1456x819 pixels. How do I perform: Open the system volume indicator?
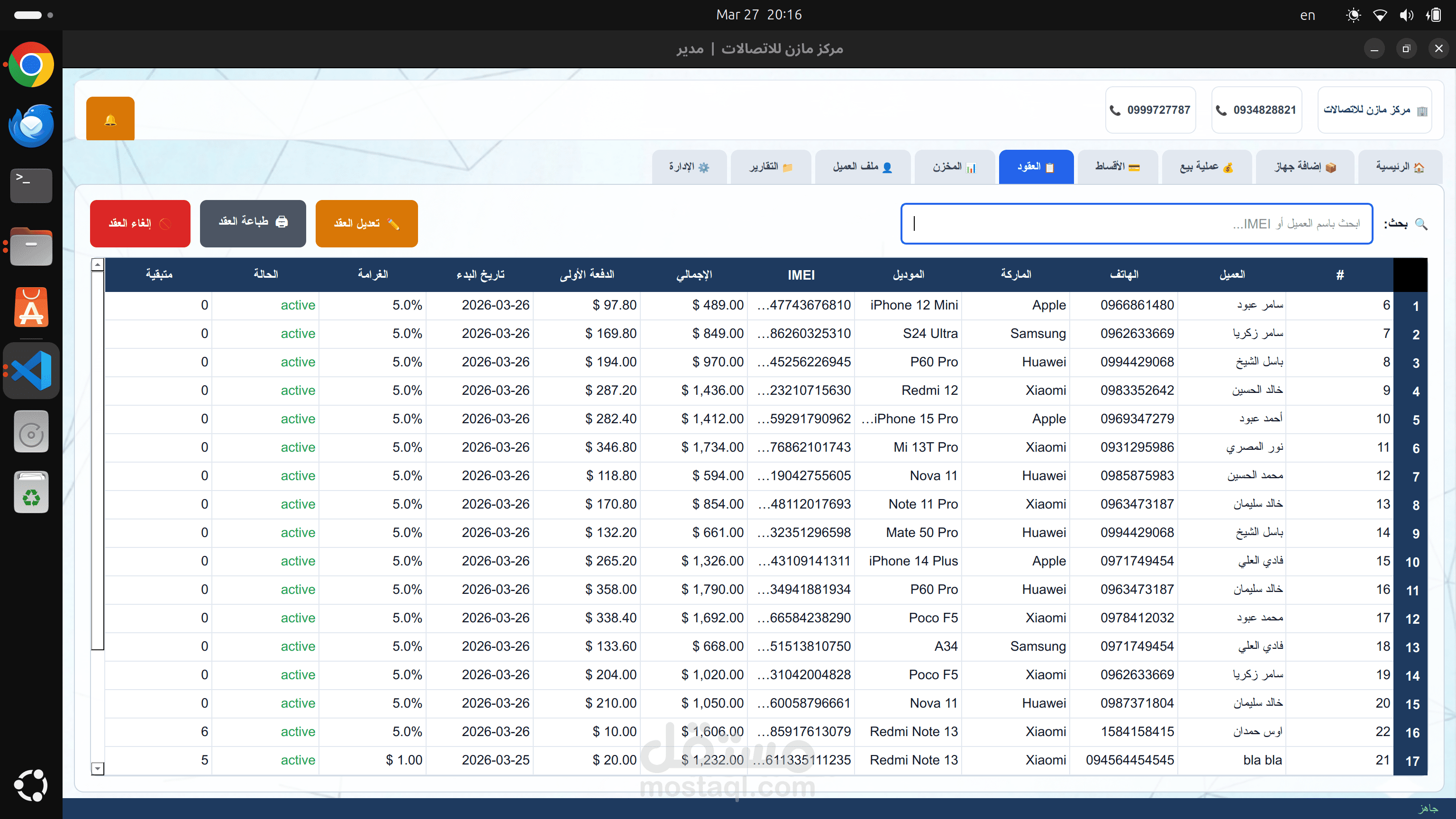click(1406, 15)
